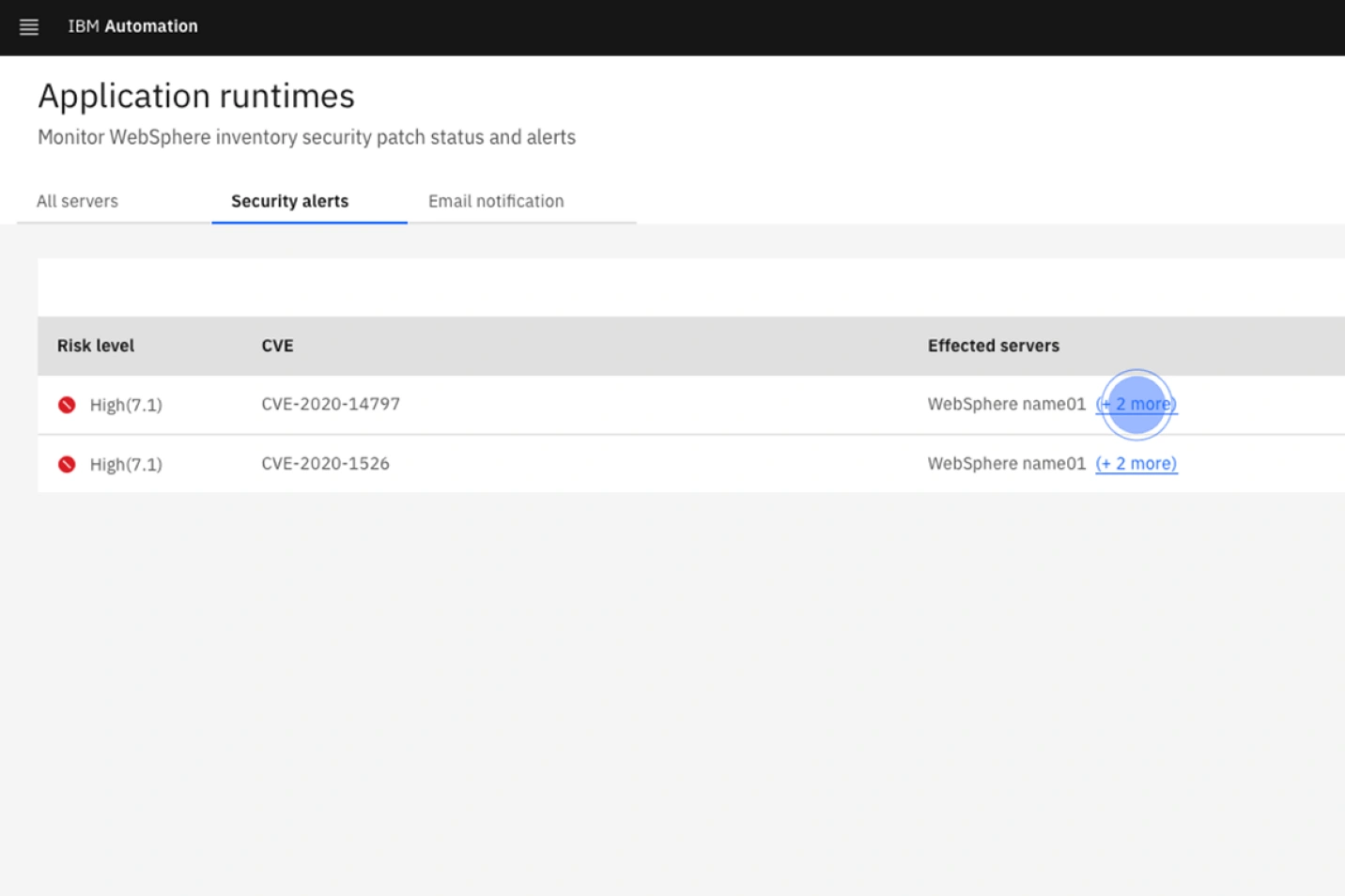Click the CVE column header
1345x896 pixels.
pos(277,346)
